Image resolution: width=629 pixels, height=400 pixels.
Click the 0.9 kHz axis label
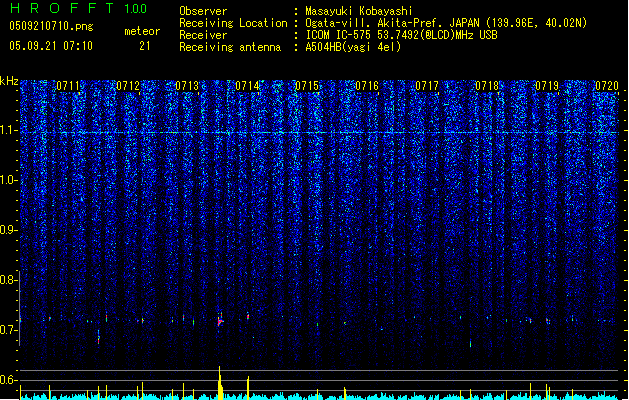9,230
